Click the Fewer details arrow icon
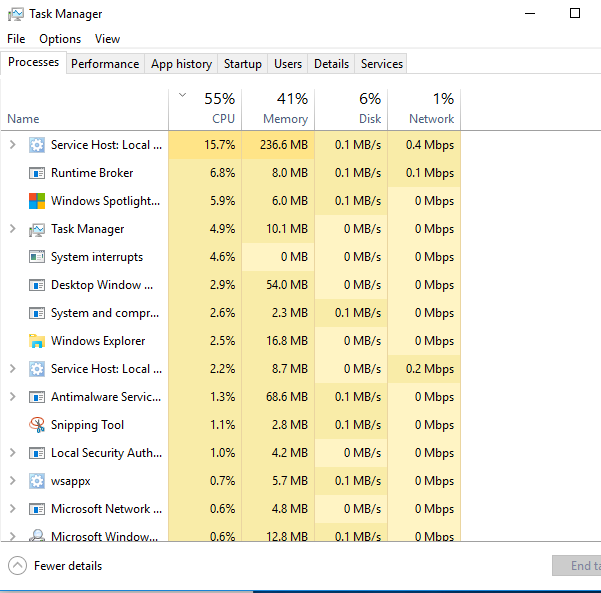This screenshot has width=601, height=593. (x=17, y=566)
